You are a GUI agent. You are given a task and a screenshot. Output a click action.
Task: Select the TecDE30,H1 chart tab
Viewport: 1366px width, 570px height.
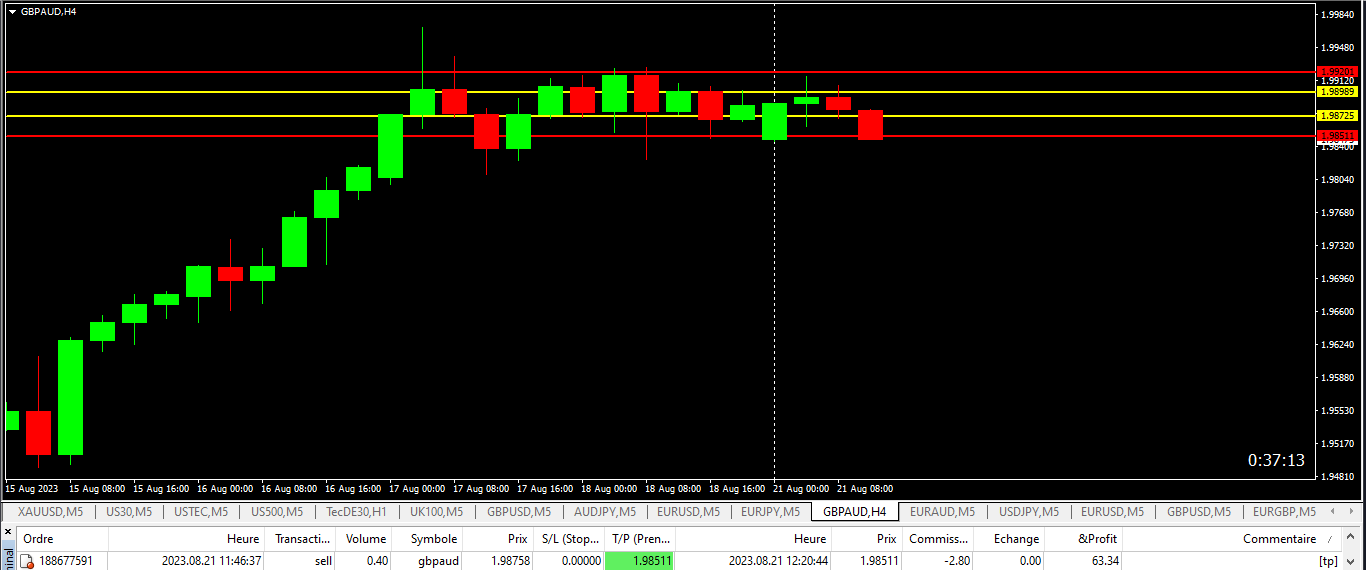point(356,512)
